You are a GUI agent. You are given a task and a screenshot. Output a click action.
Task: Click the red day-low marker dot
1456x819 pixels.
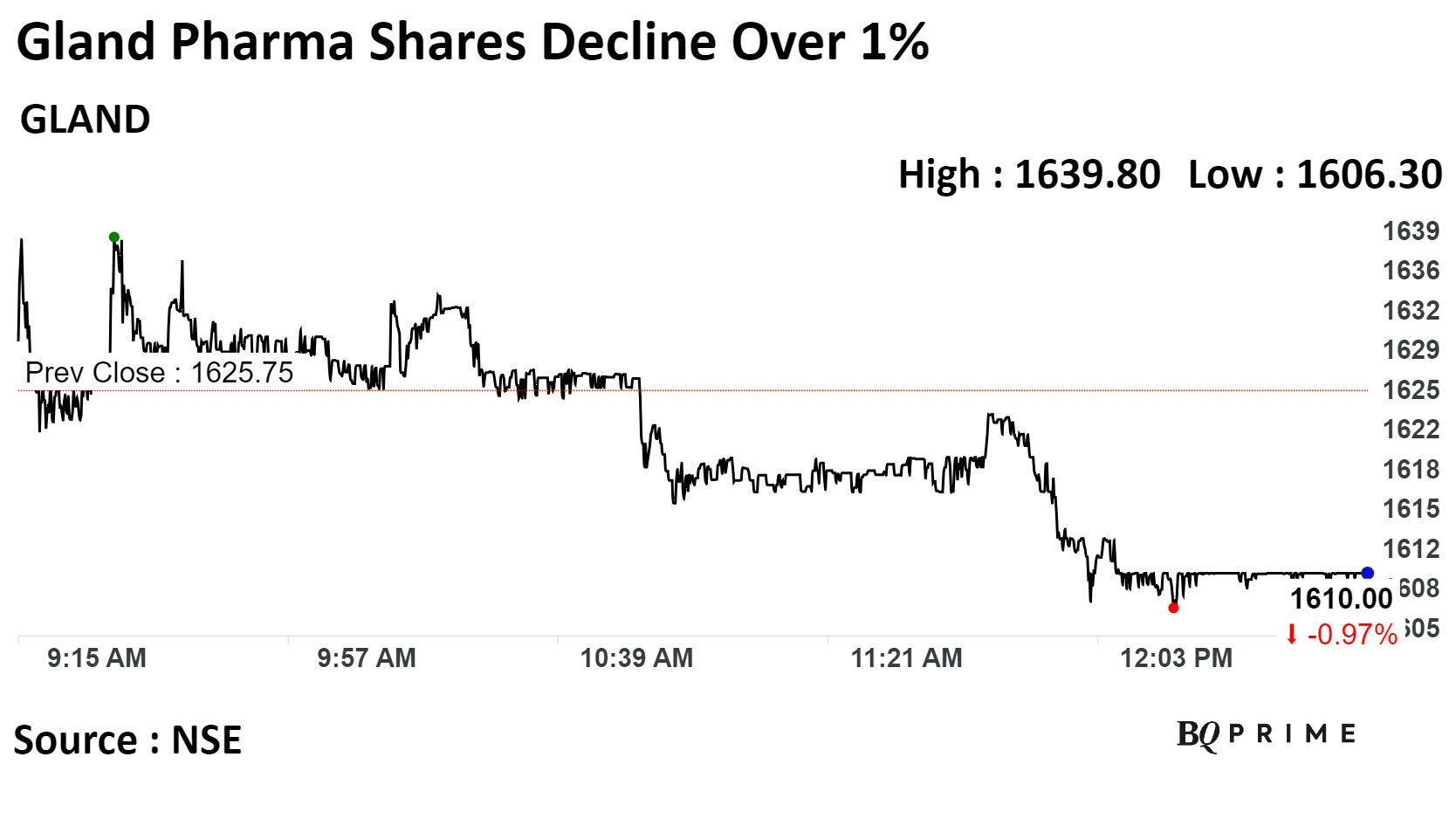(x=1173, y=608)
